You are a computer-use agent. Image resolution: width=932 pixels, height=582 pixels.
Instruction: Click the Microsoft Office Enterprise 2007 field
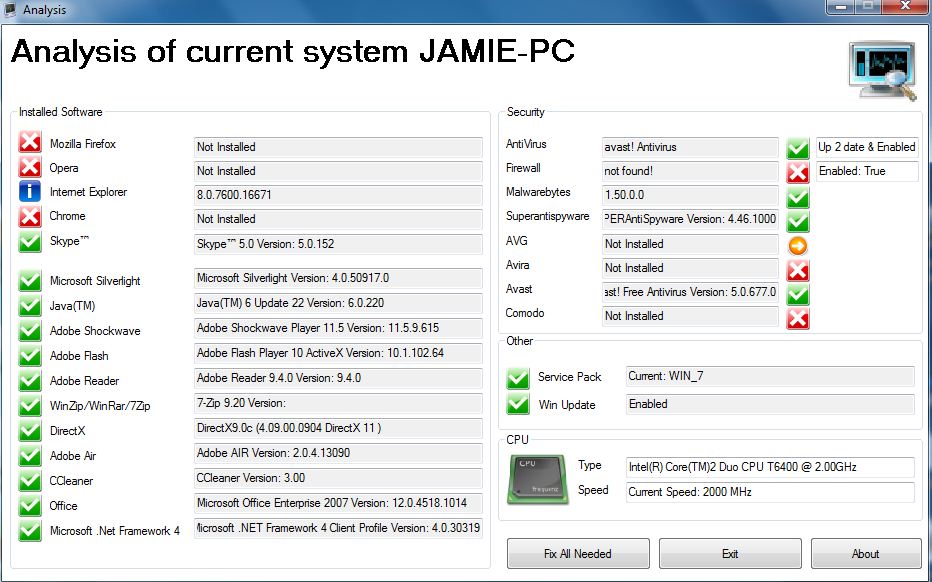[x=338, y=502]
